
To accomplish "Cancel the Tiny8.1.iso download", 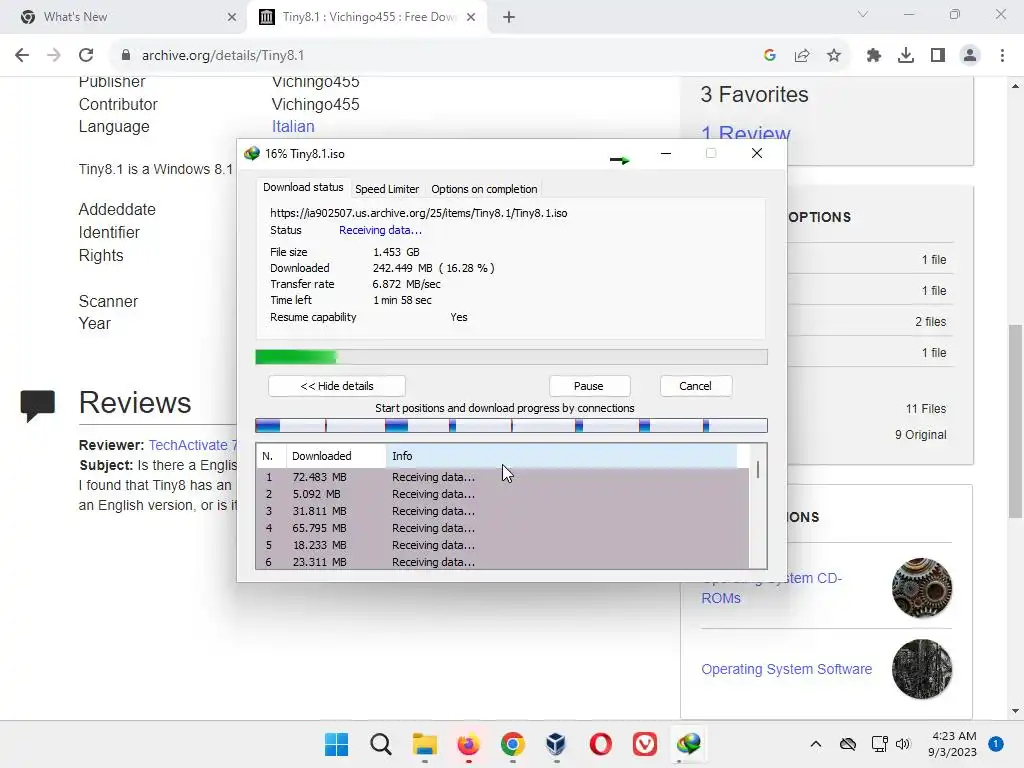I will [696, 386].
